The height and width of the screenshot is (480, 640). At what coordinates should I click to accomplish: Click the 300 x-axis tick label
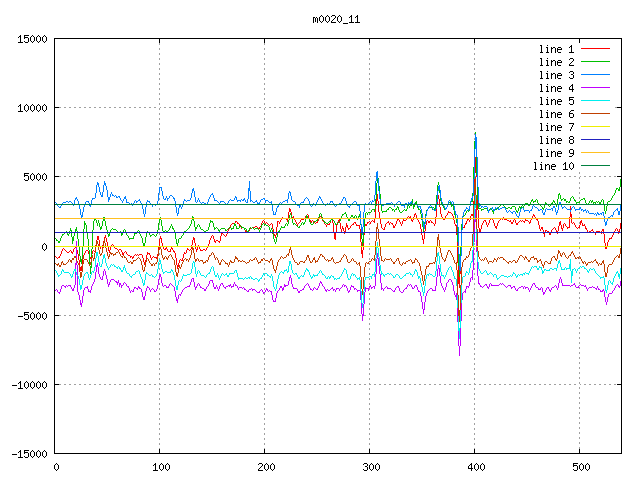point(370,467)
